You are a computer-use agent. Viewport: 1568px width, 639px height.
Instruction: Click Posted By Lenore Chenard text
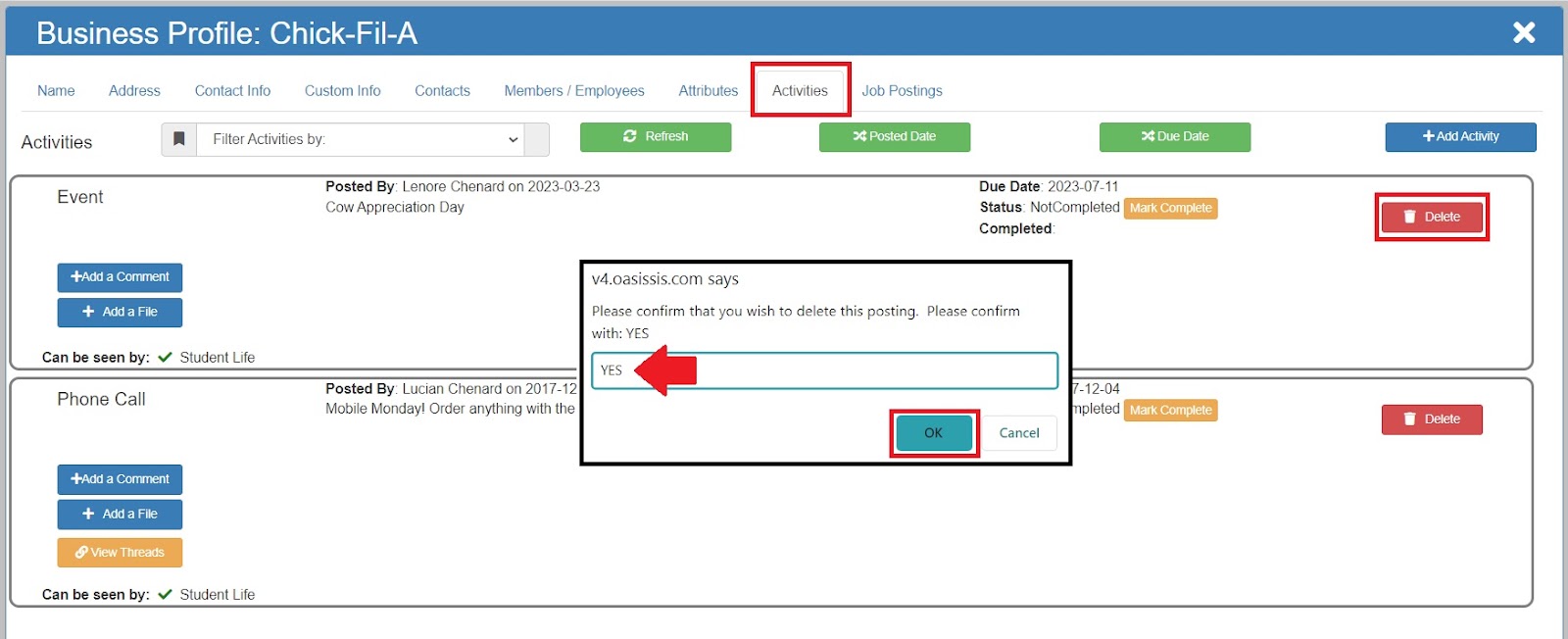(463, 186)
